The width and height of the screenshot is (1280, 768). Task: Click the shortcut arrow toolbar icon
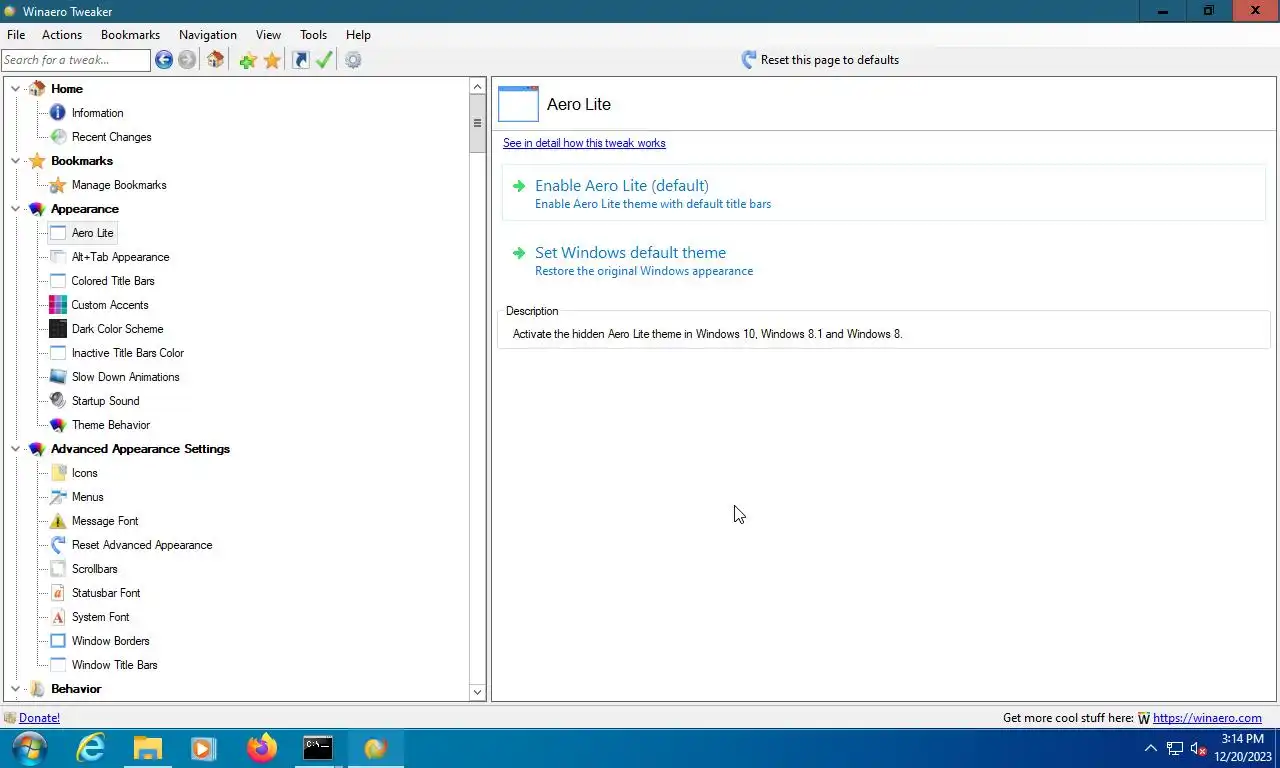point(300,60)
